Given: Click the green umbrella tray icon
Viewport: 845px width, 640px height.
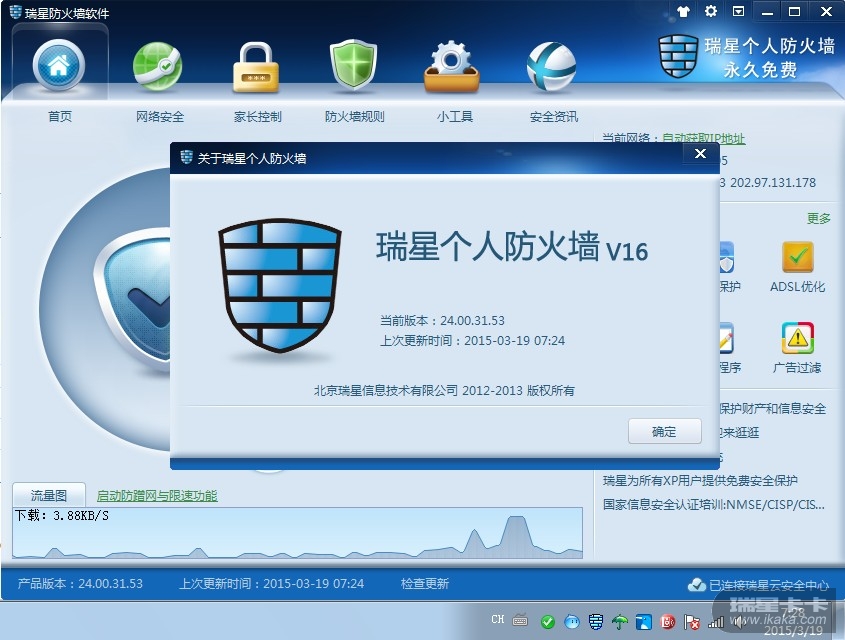Looking at the screenshot, I should click(x=620, y=622).
